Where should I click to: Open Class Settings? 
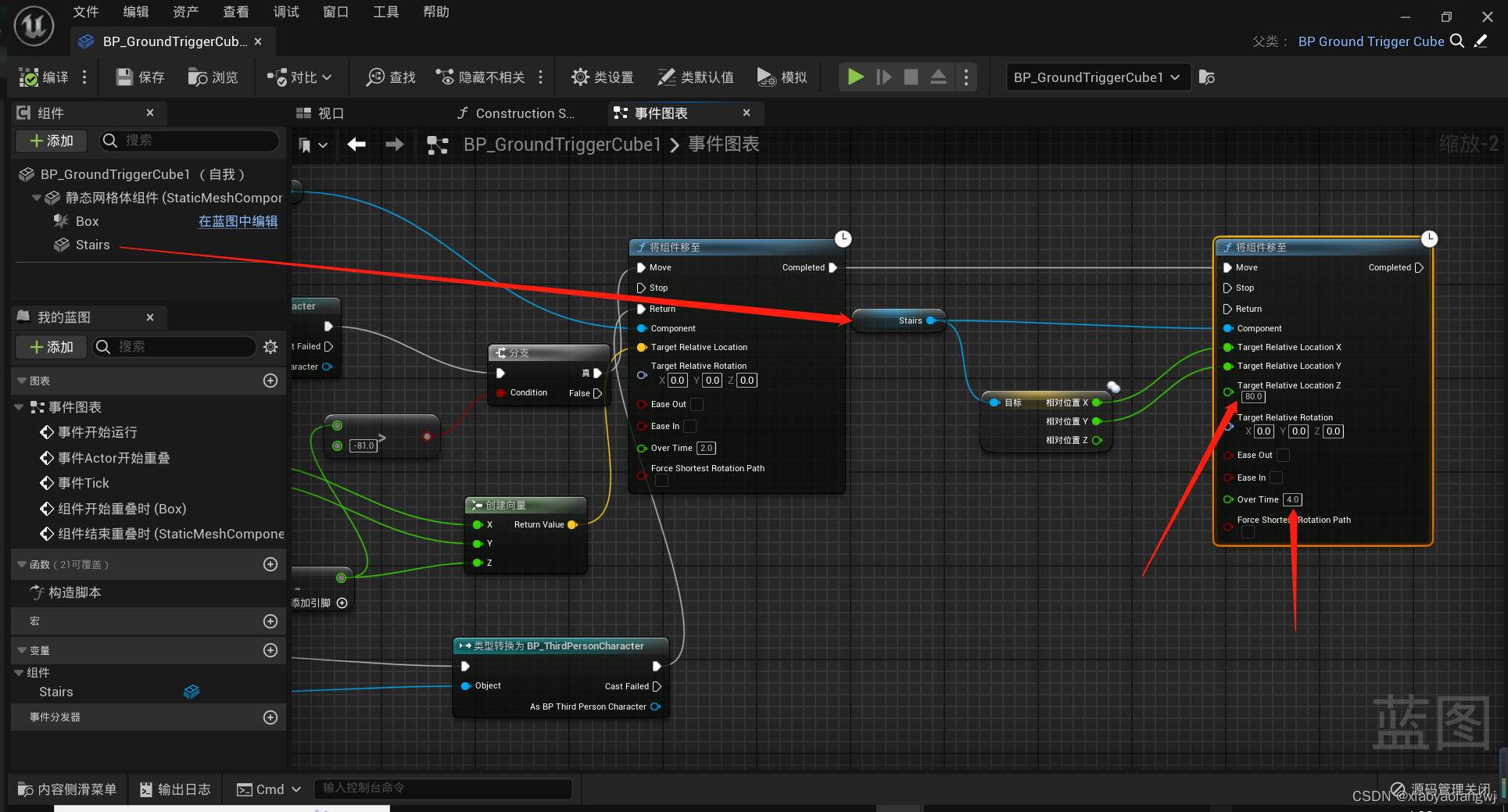pos(603,77)
